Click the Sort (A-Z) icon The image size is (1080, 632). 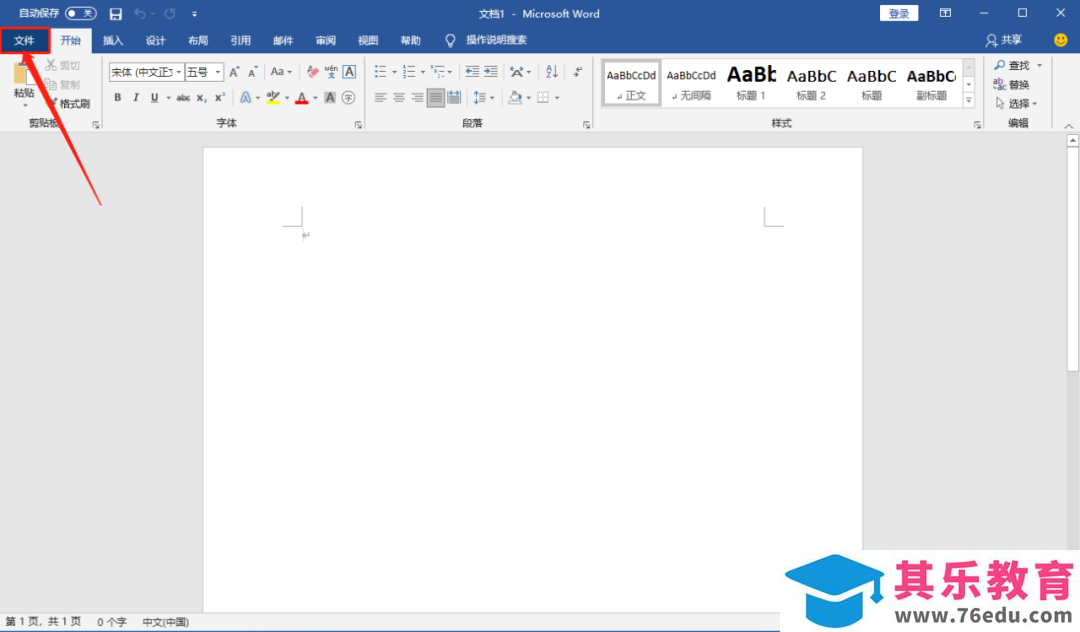click(x=552, y=72)
